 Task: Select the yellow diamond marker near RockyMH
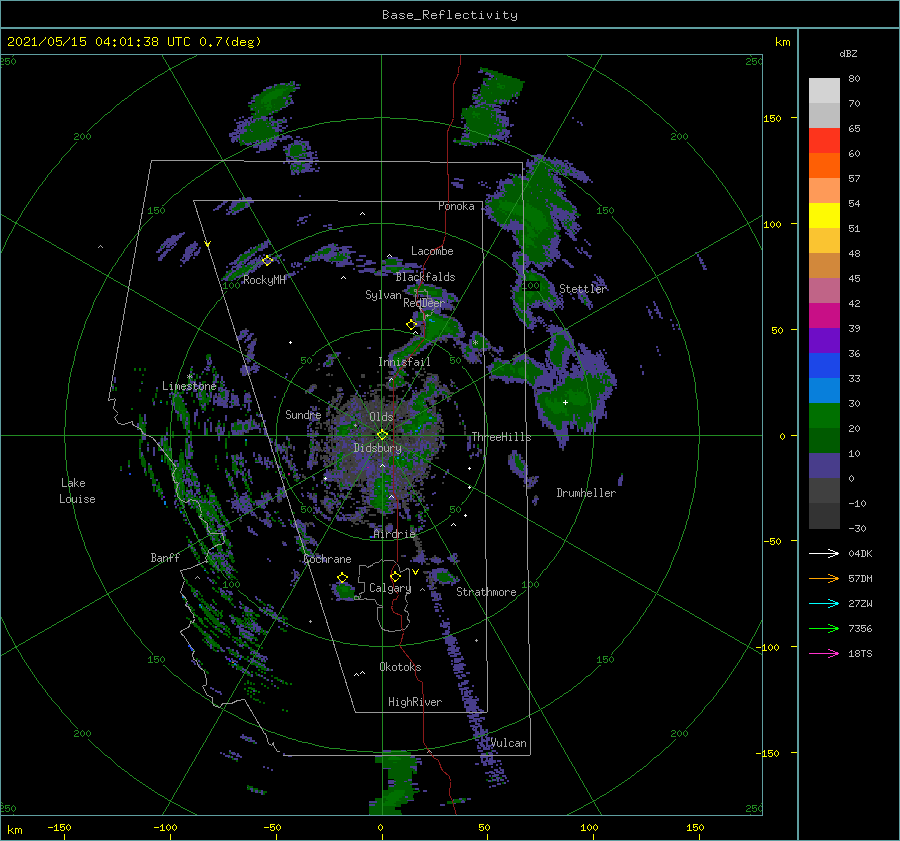click(x=267, y=261)
